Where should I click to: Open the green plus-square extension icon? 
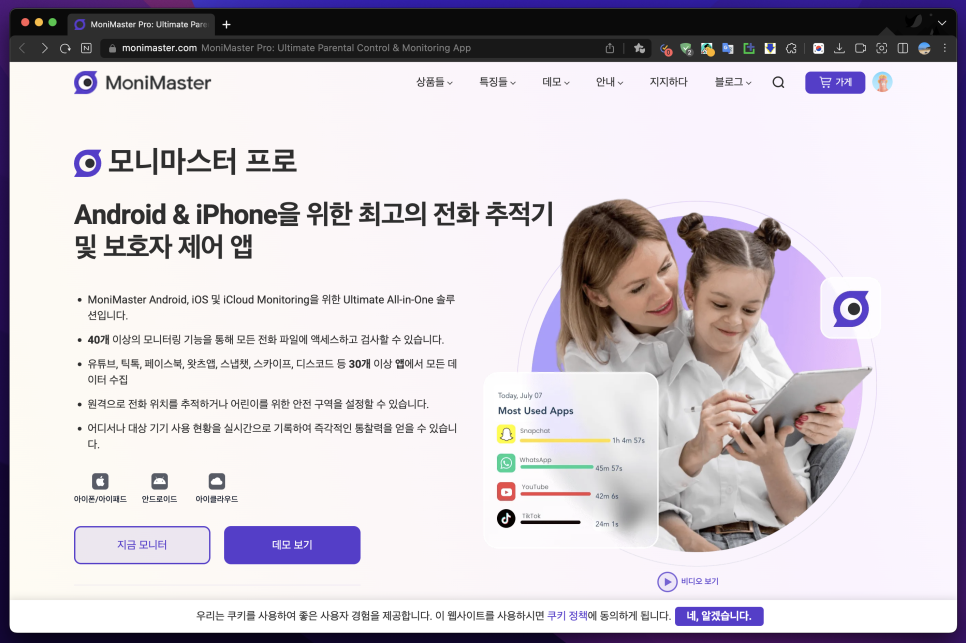[749, 48]
